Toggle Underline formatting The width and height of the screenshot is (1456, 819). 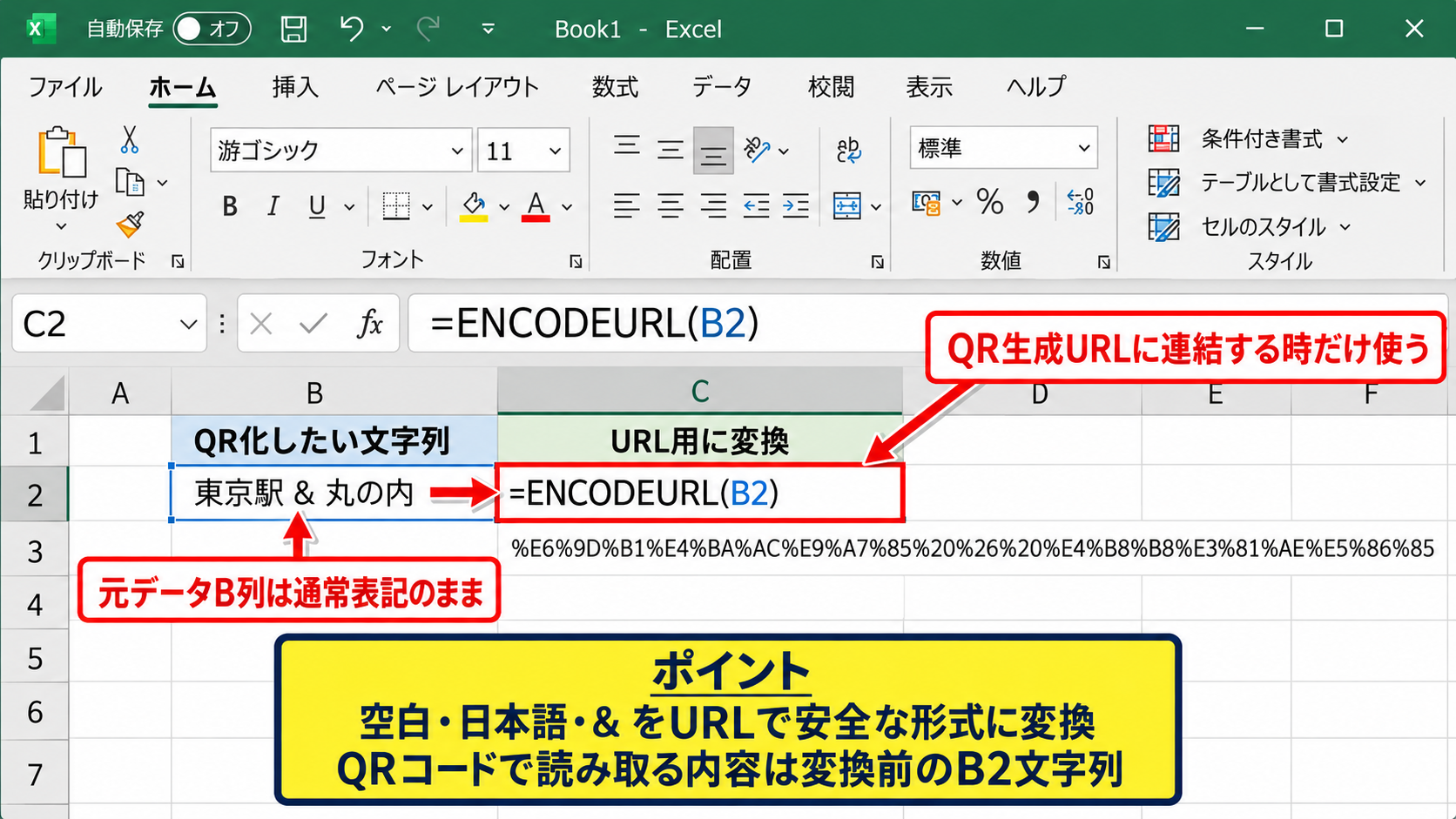click(317, 207)
